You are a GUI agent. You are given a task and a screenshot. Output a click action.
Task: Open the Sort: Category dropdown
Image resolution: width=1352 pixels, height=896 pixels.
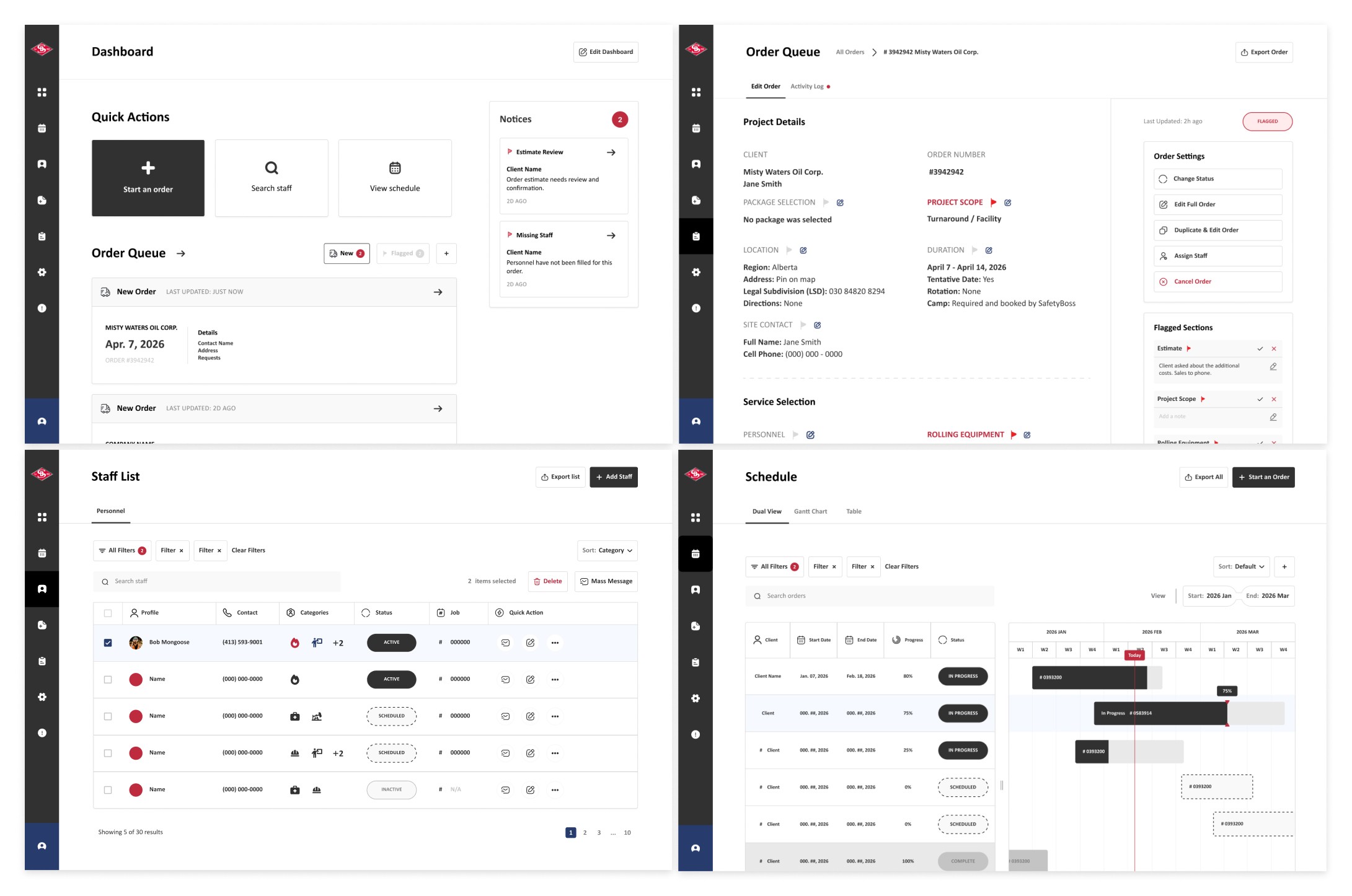click(x=607, y=550)
